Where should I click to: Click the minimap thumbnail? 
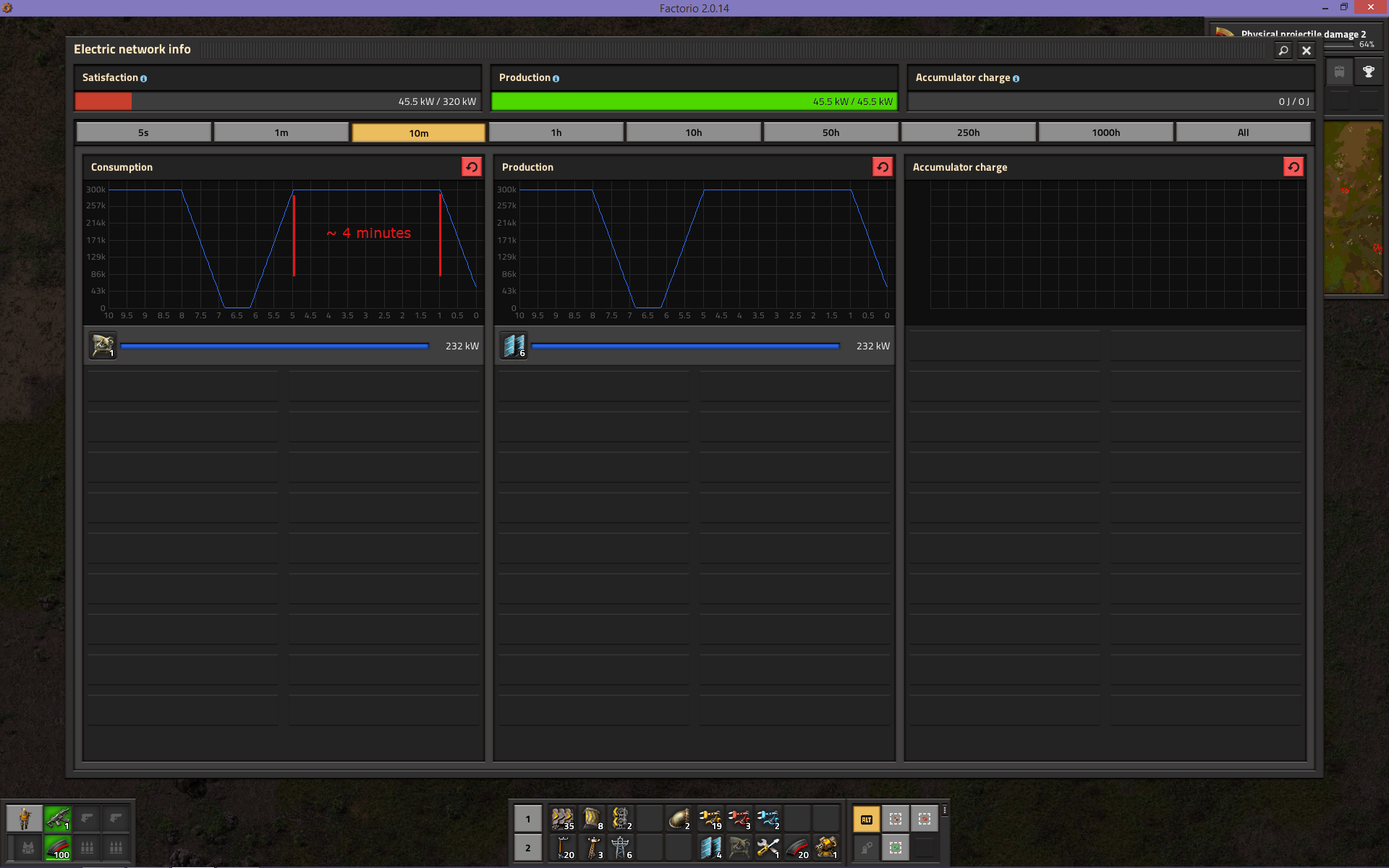point(1353,208)
